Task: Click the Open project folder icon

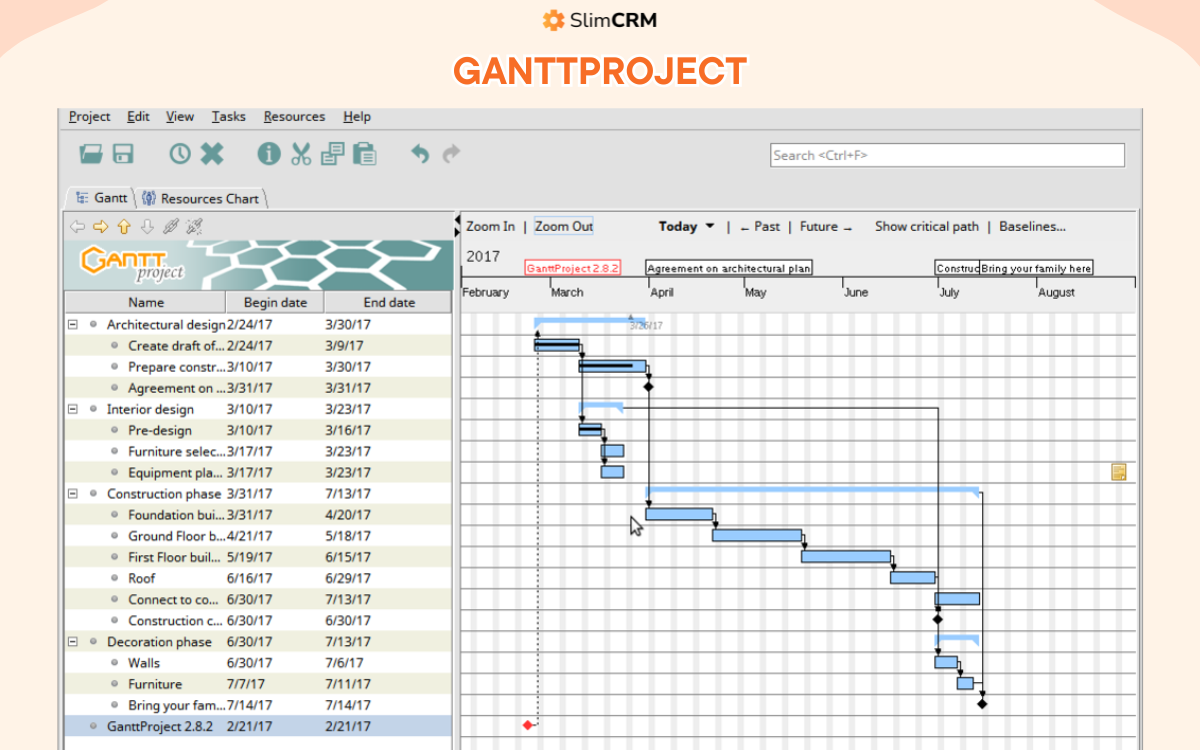Action: [91, 154]
